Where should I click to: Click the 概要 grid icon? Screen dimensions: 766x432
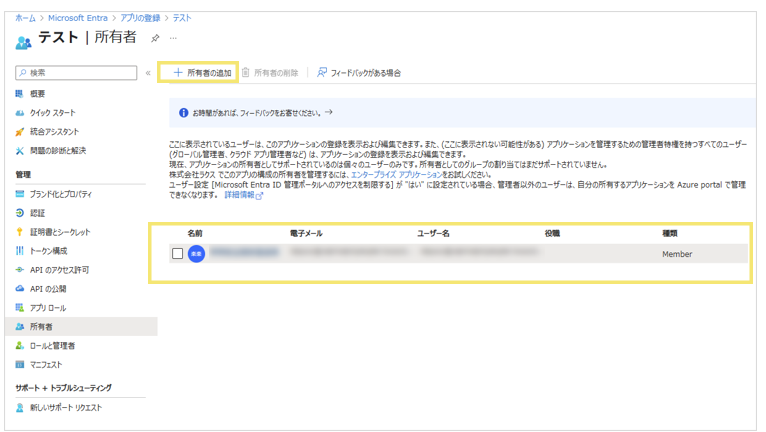[x=20, y=93]
